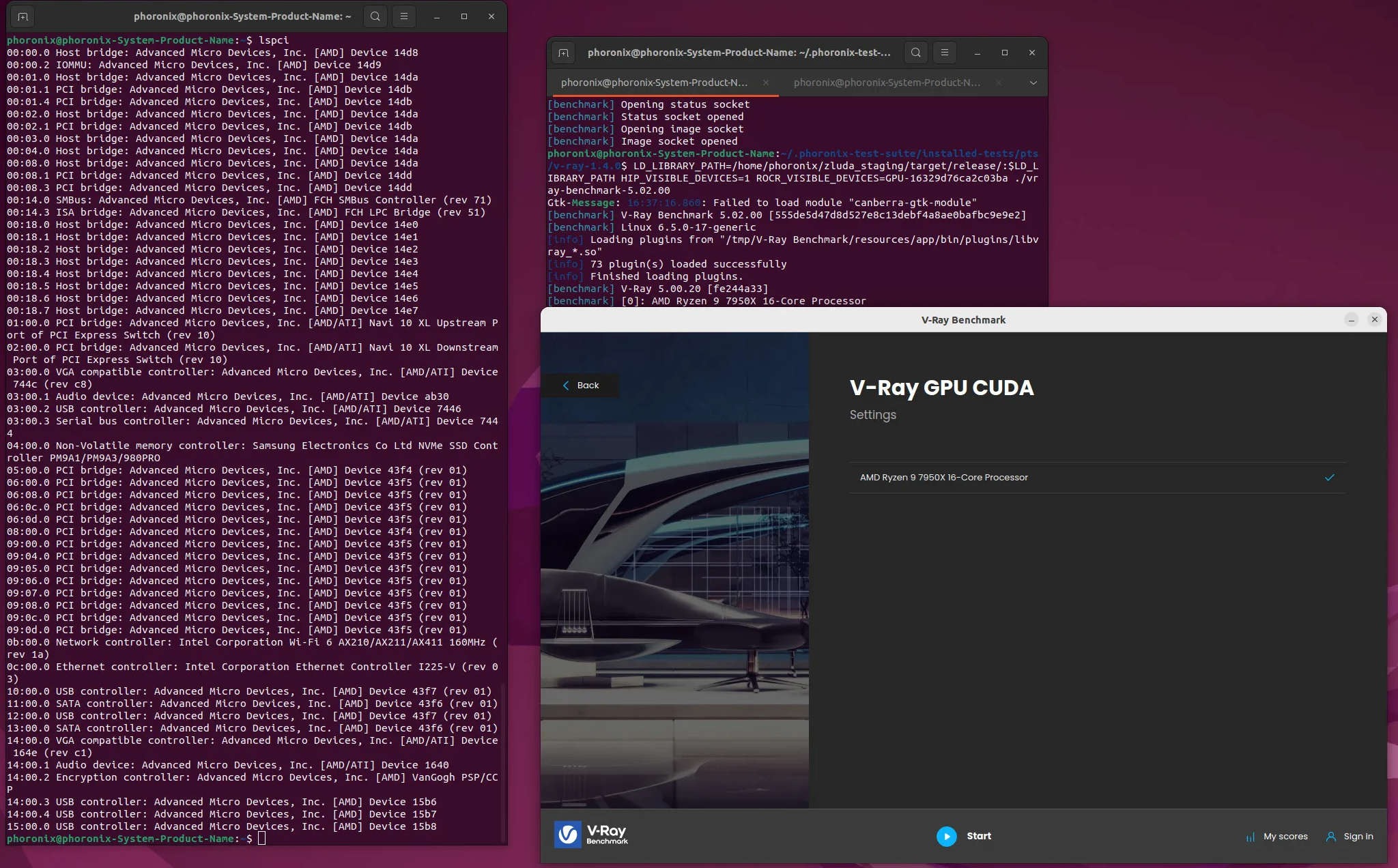Open hamburger menu in lspci terminal
The image size is (1398, 868).
[x=403, y=16]
